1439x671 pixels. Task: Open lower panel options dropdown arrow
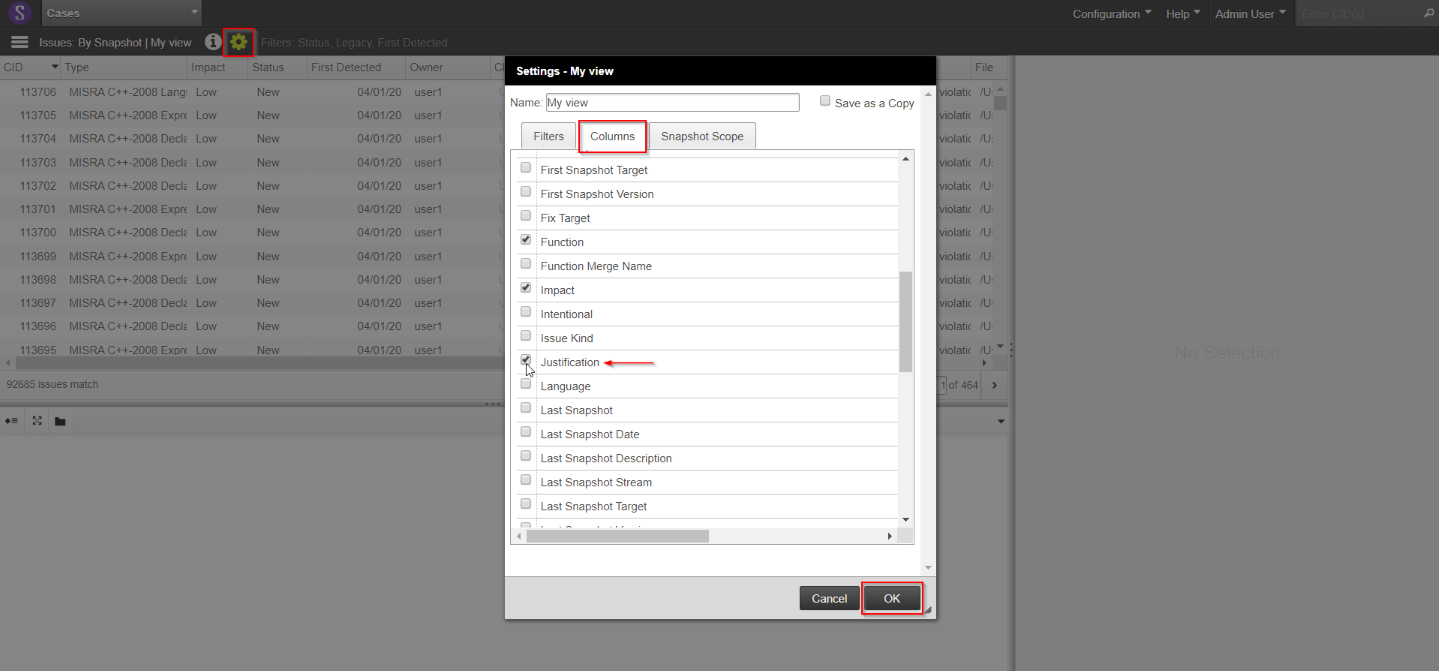click(x=1001, y=421)
